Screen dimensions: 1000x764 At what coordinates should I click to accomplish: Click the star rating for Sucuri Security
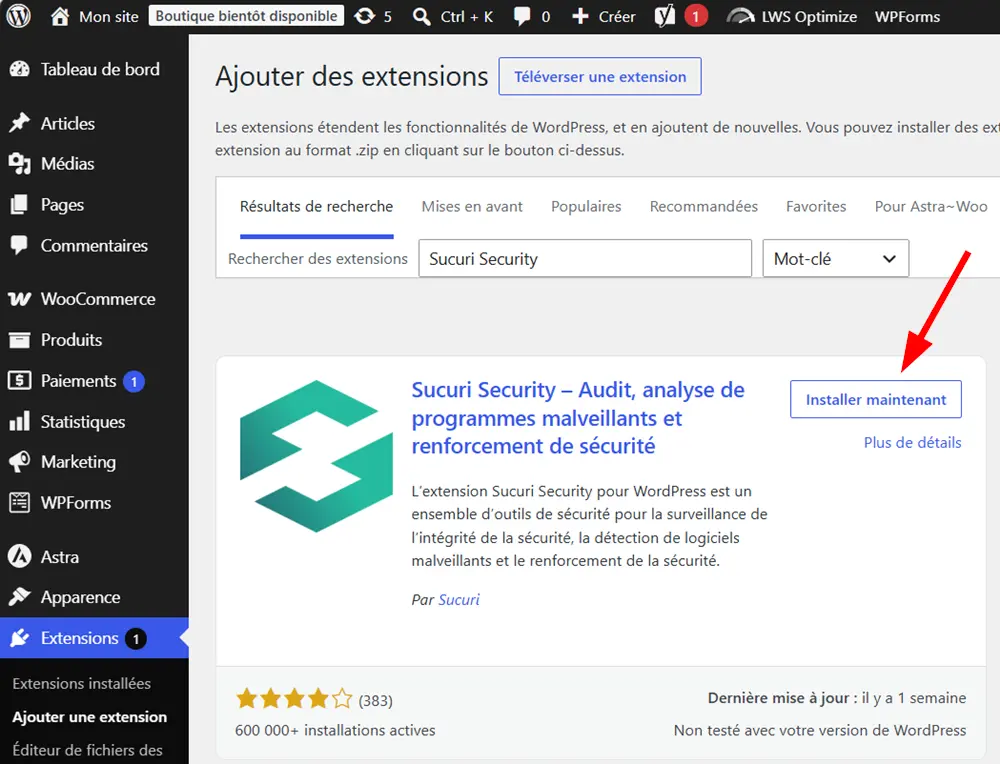[x=294, y=699]
